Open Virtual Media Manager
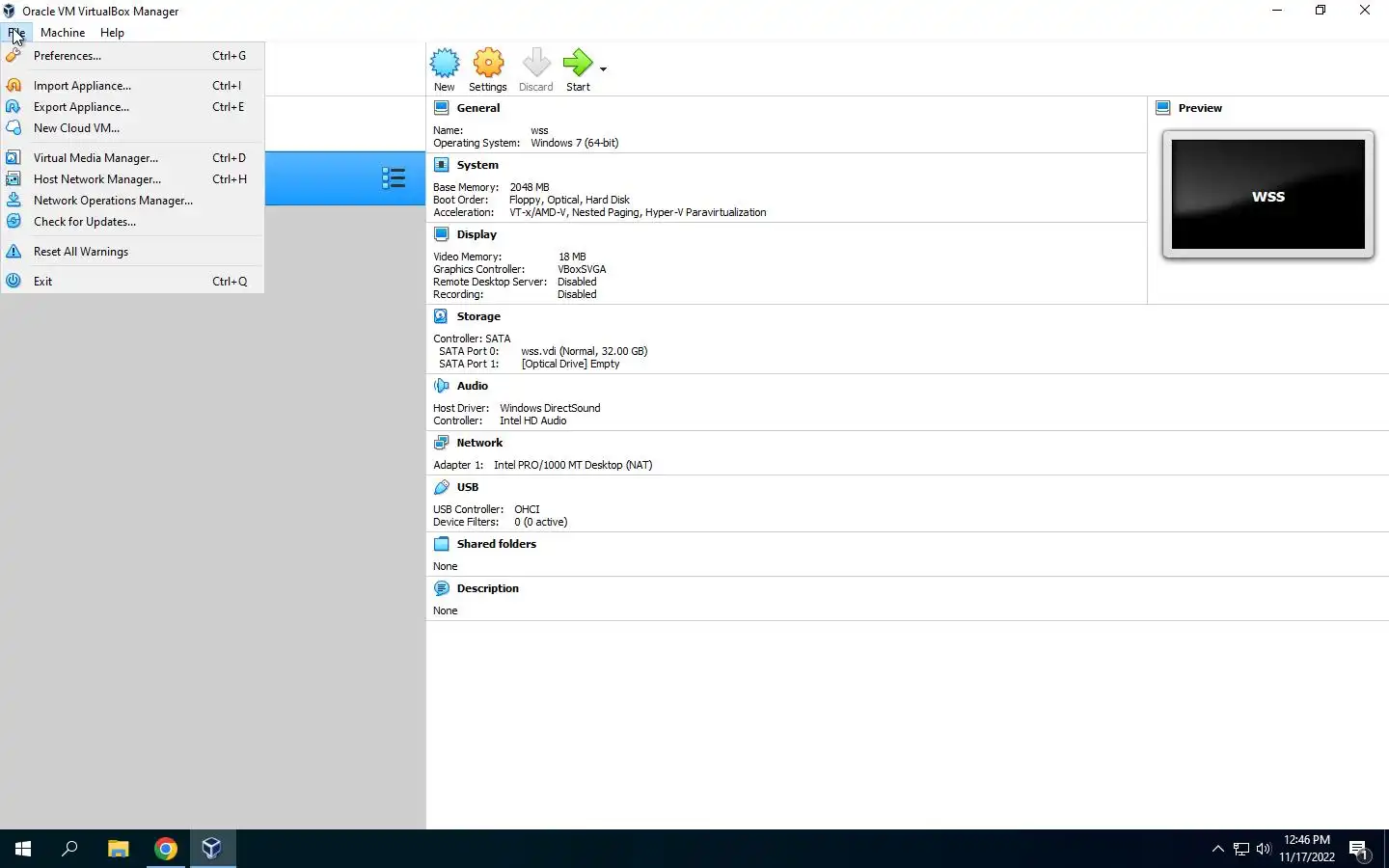This screenshot has height=868, width=1389. 133,158
